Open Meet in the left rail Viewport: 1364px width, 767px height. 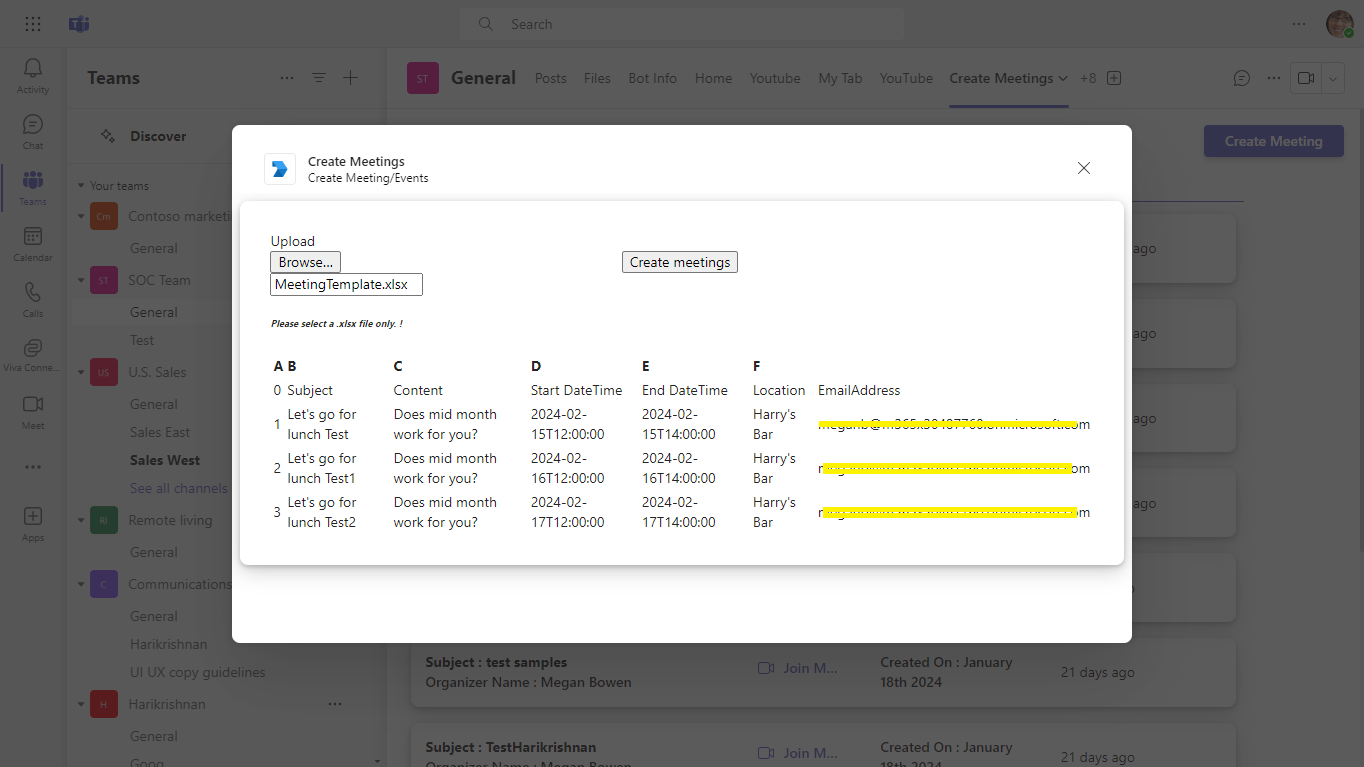pyautogui.click(x=33, y=411)
